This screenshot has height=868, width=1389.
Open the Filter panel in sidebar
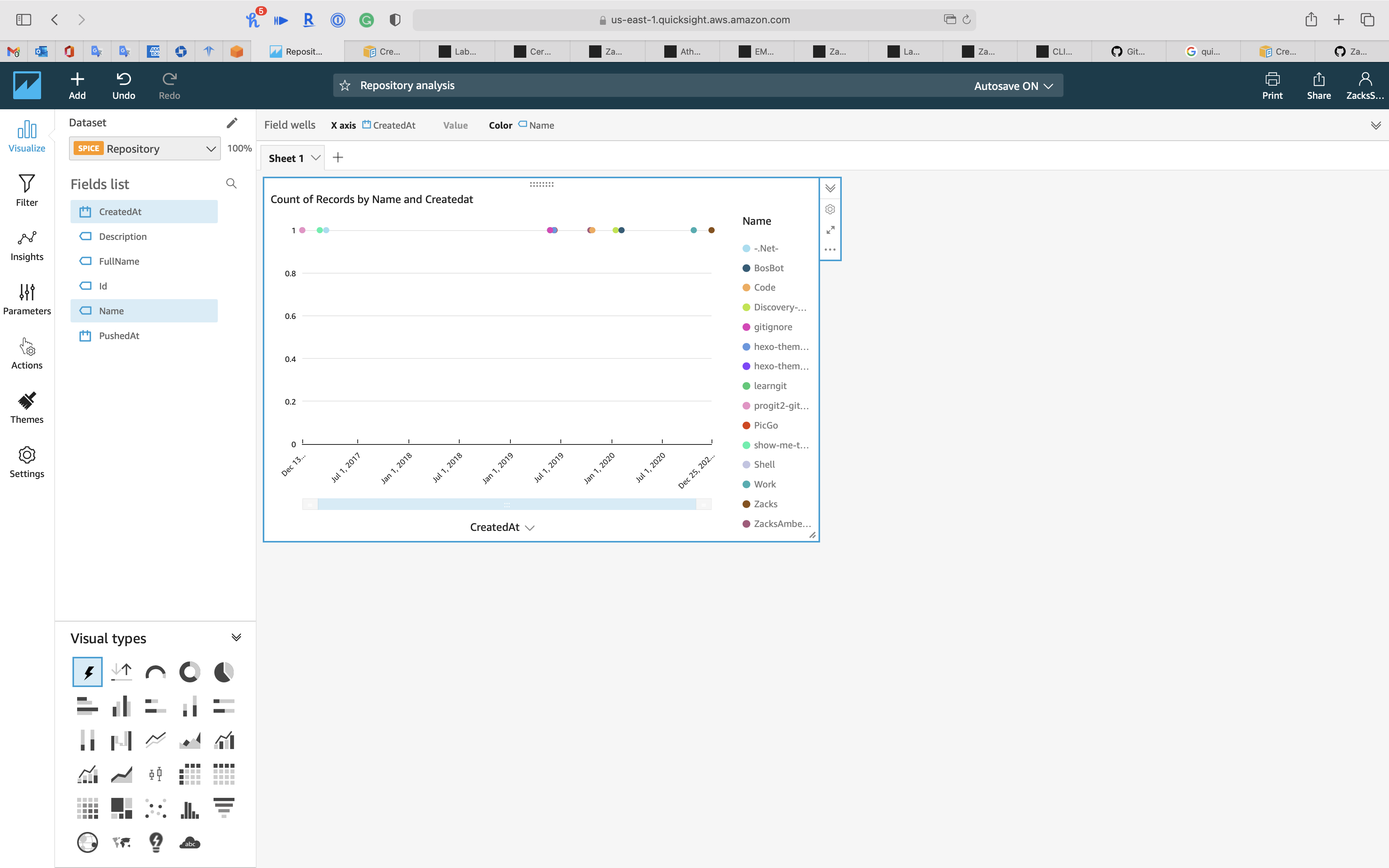tap(26, 190)
